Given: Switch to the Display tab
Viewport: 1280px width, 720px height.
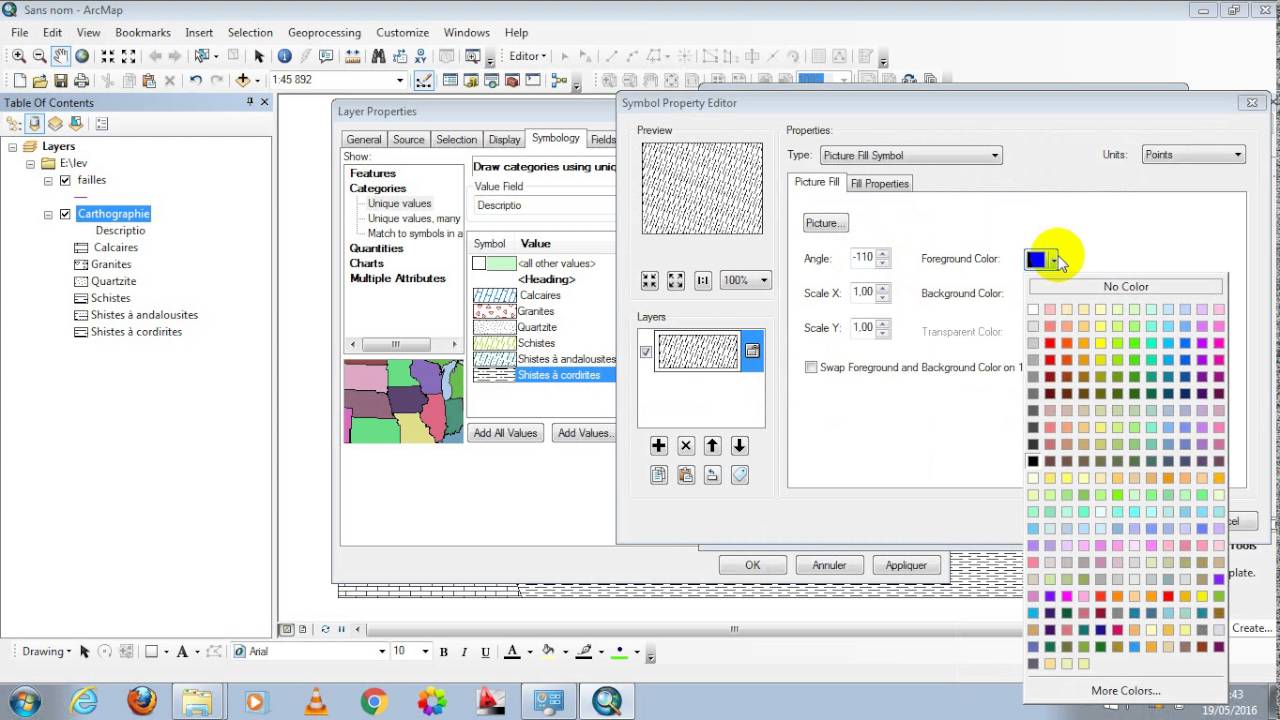Looking at the screenshot, I should click(504, 140).
